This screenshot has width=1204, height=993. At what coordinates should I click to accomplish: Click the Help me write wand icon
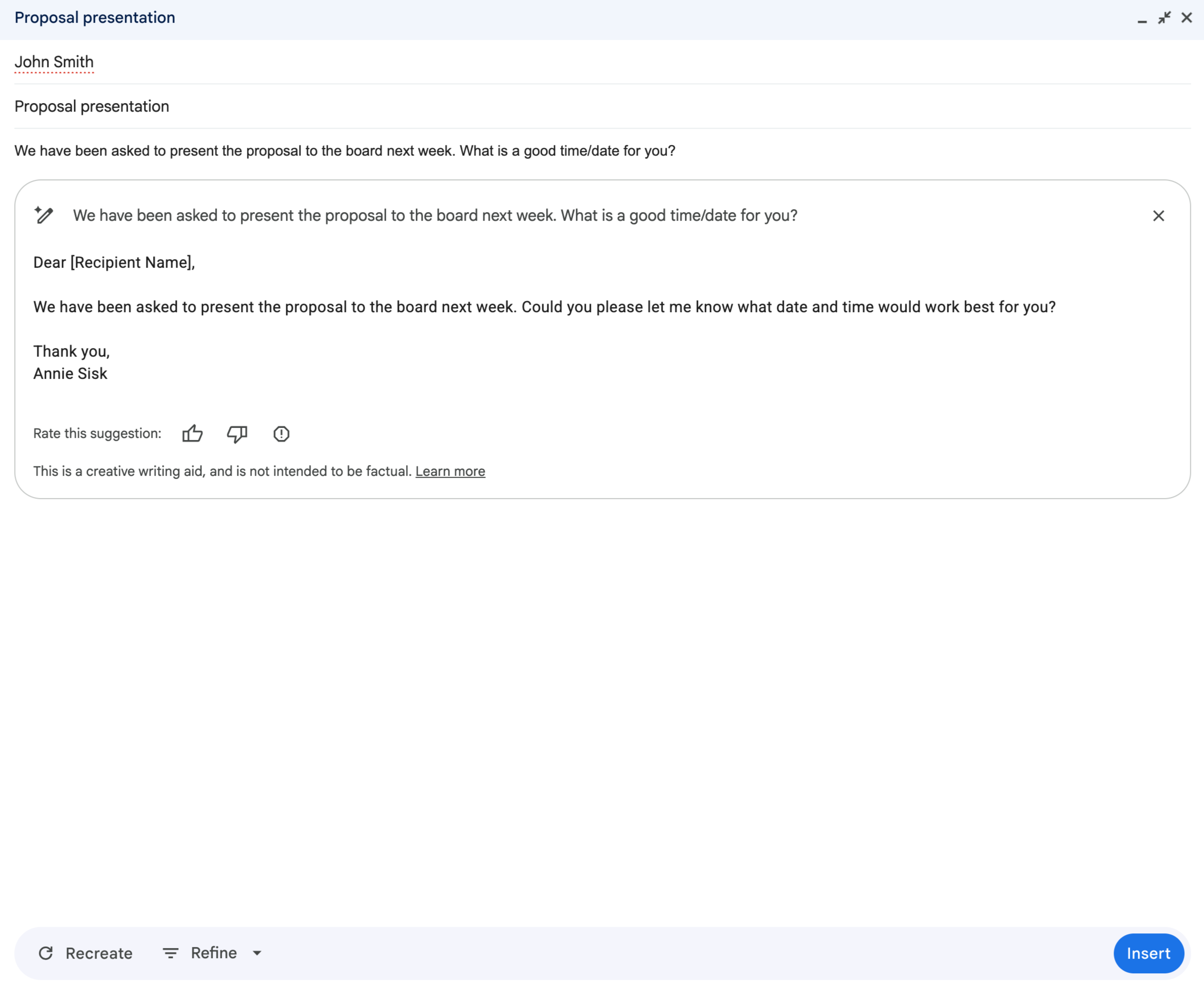(43, 216)
